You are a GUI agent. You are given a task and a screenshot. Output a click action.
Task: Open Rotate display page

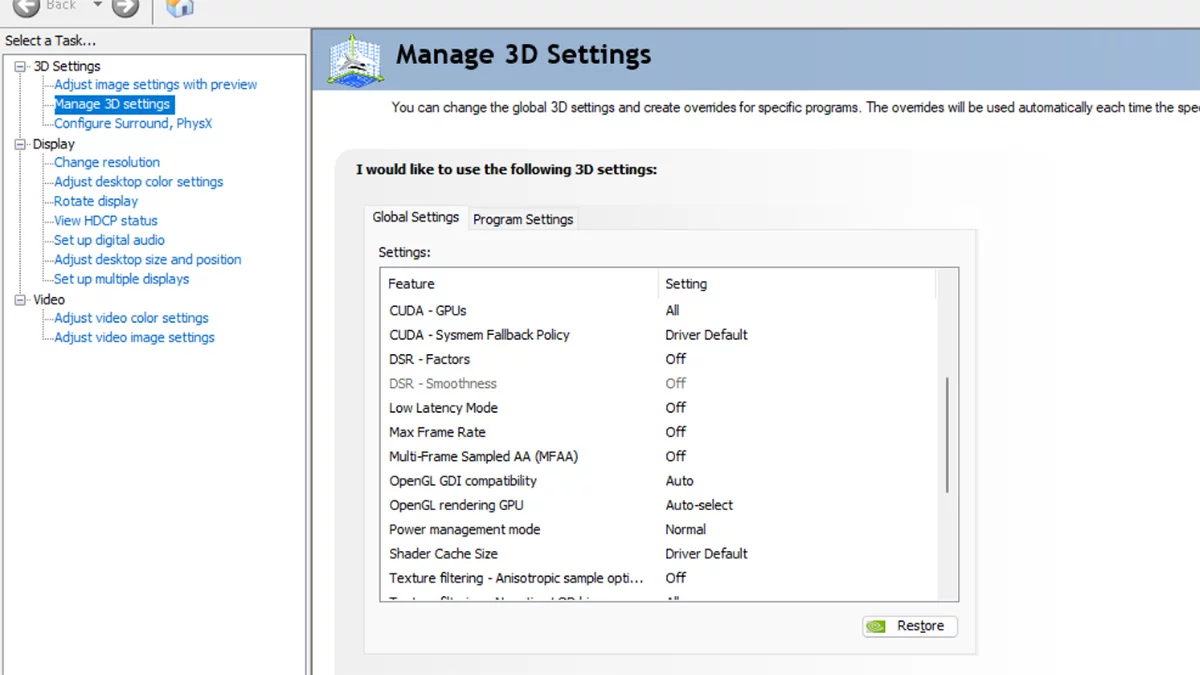[96, 201]
